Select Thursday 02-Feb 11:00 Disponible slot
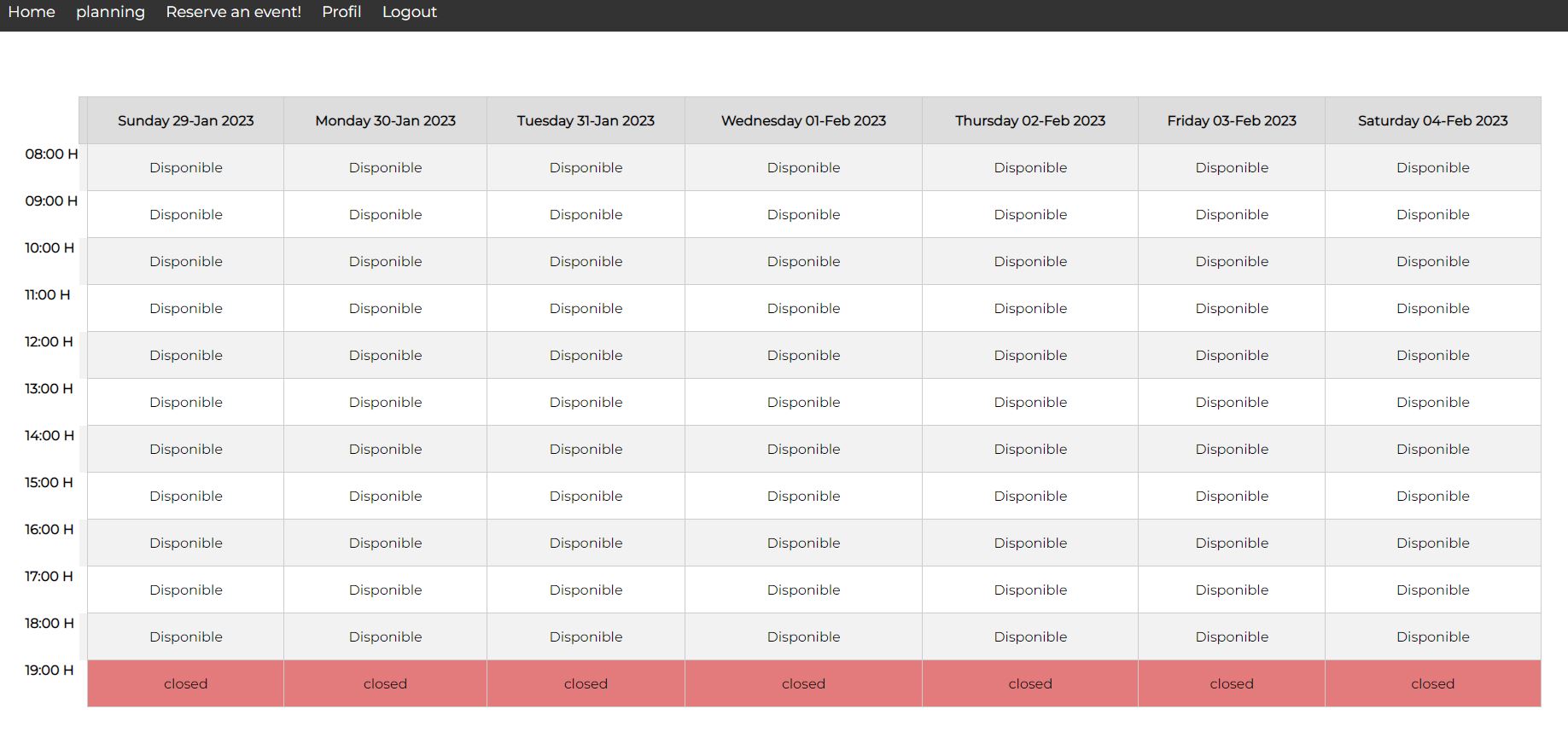Image resolution: width=1568 pixels, height=732 pixels. 1030,309
